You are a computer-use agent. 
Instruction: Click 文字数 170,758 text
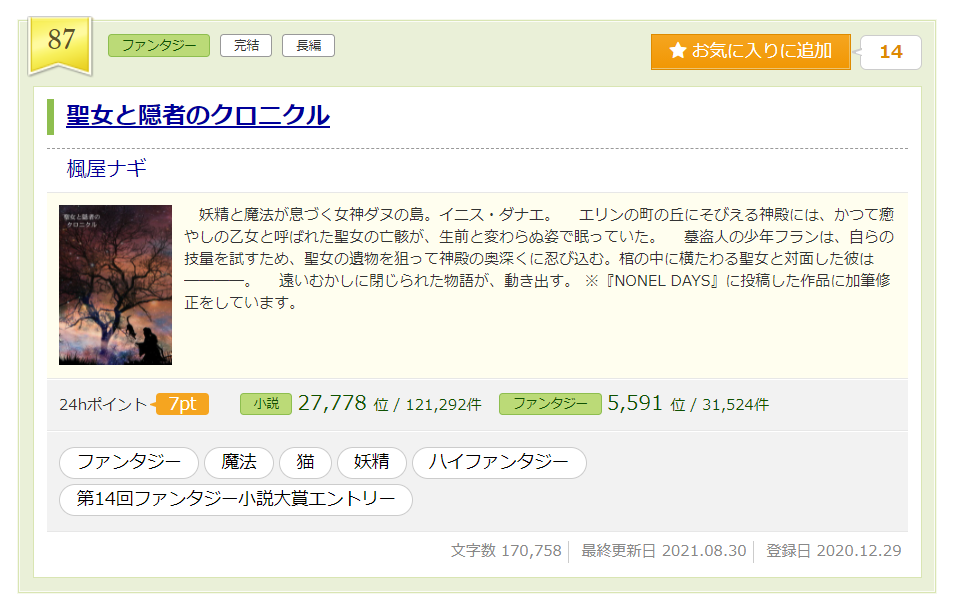(x=506, y=551)
